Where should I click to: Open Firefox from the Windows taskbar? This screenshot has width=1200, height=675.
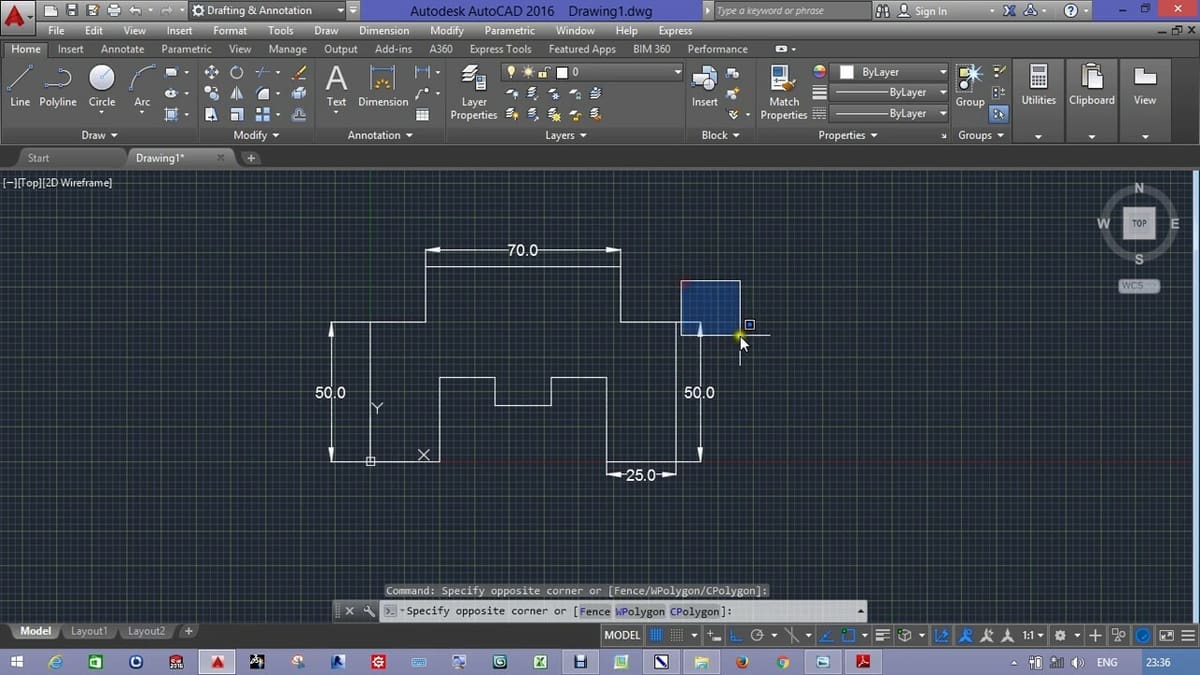coord(741,661)
